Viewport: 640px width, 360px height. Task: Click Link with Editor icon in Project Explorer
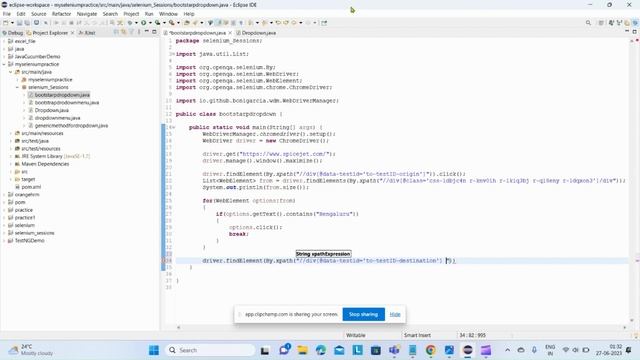pos(124,32)
